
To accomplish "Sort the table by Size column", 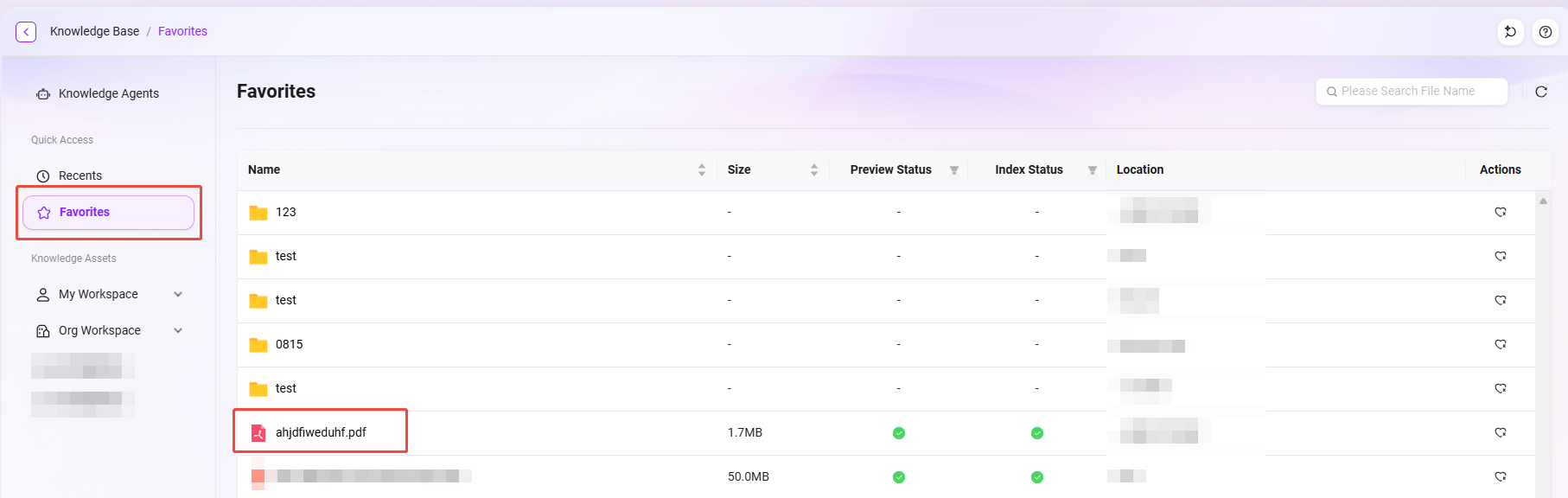I will [x=813, y=170].
